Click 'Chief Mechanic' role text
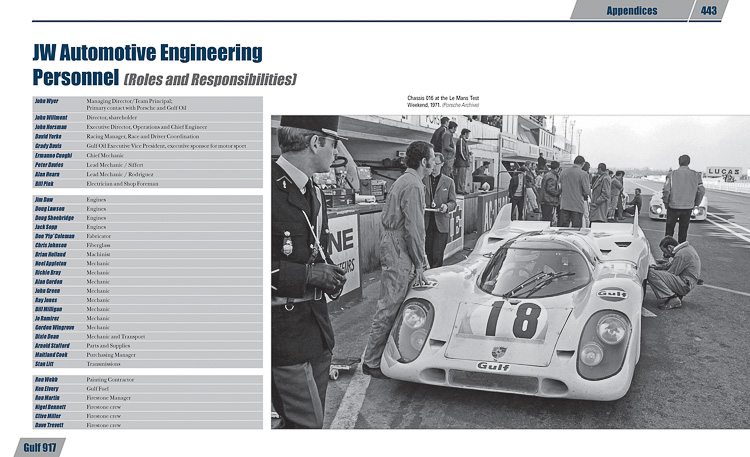This screenshot has width=750, height=457. point(105,156)
